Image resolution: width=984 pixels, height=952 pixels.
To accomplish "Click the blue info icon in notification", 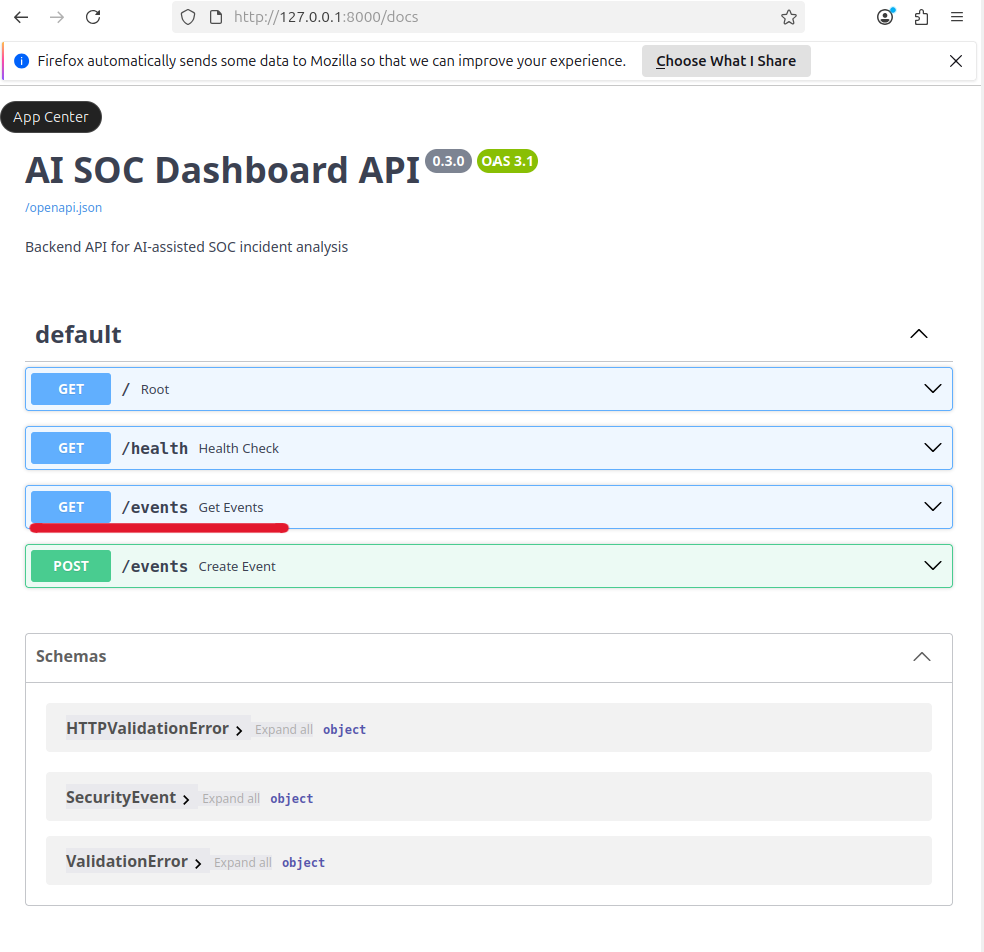I will (21, 61).
